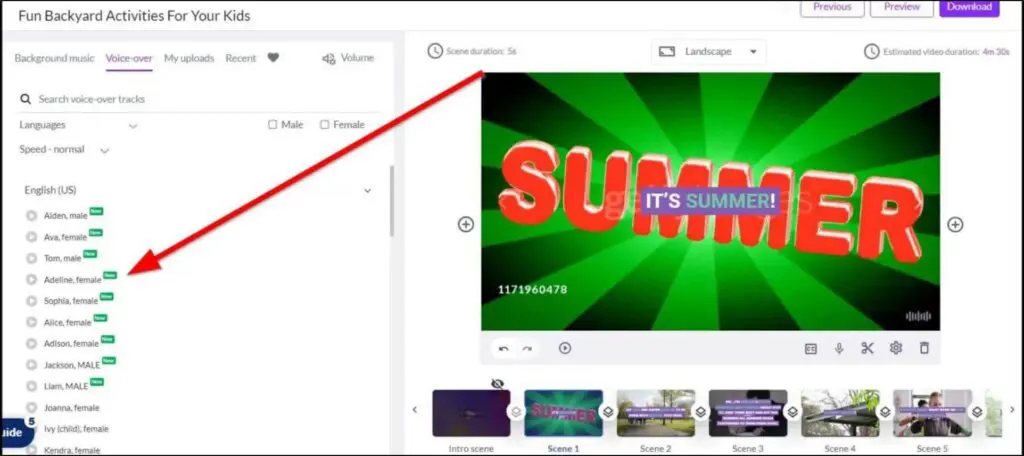Collapse the English (US) voice list
1024x456 pixels.
(x=367, y=191)
